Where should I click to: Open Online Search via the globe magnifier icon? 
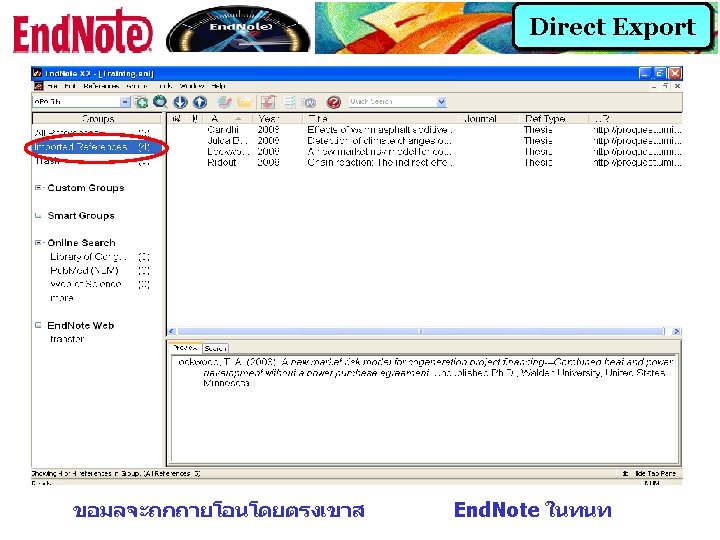coord(160,102)
